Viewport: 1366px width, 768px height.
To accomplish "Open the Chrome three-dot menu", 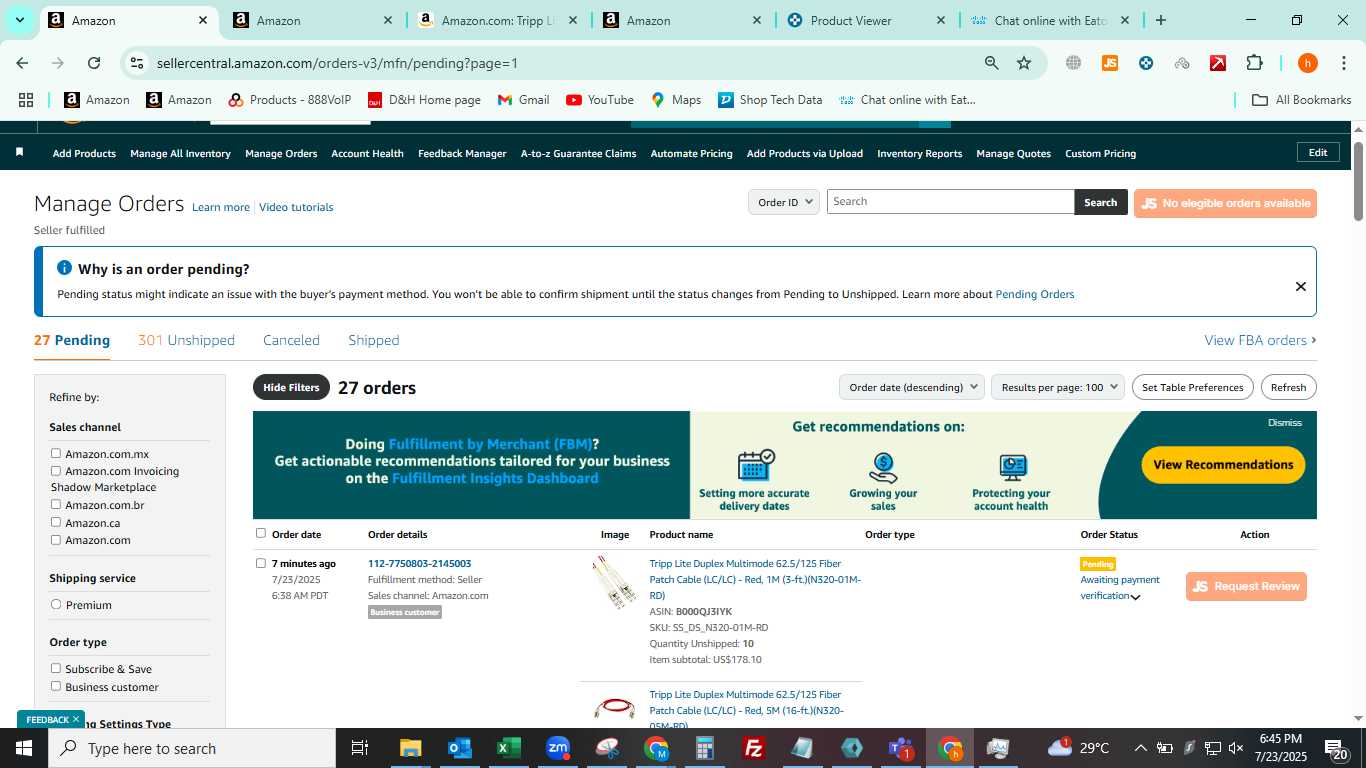I will pos(1343,63).
